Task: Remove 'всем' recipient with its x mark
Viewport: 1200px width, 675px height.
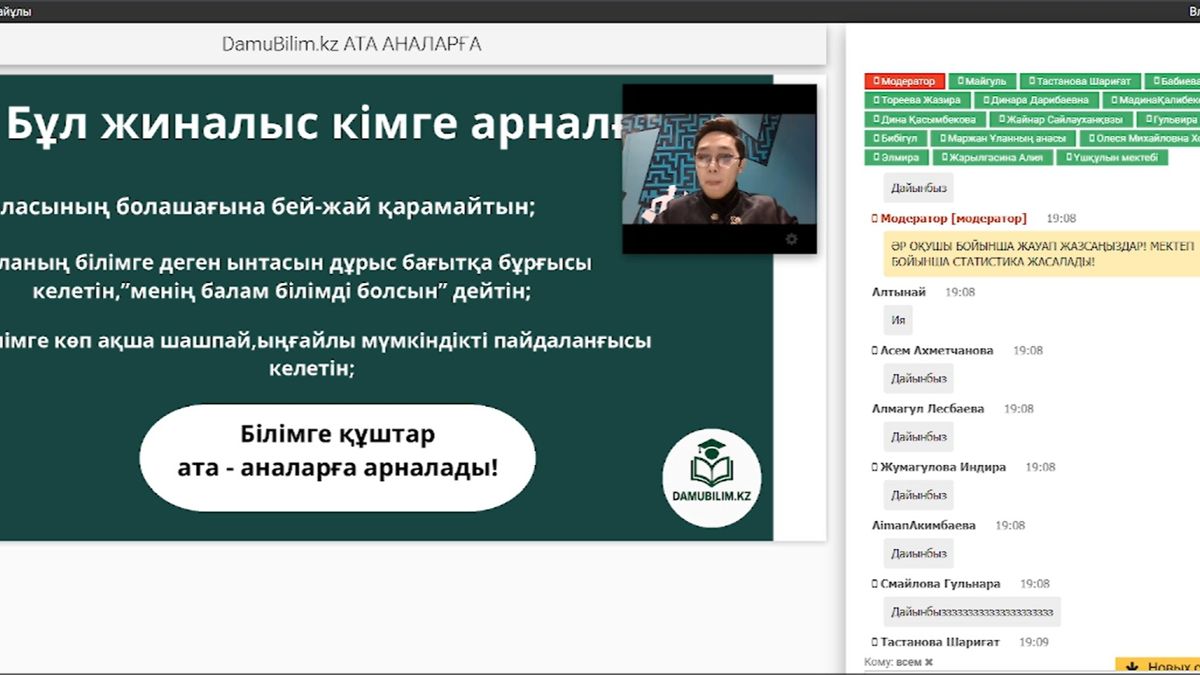Action: (927, 661)
